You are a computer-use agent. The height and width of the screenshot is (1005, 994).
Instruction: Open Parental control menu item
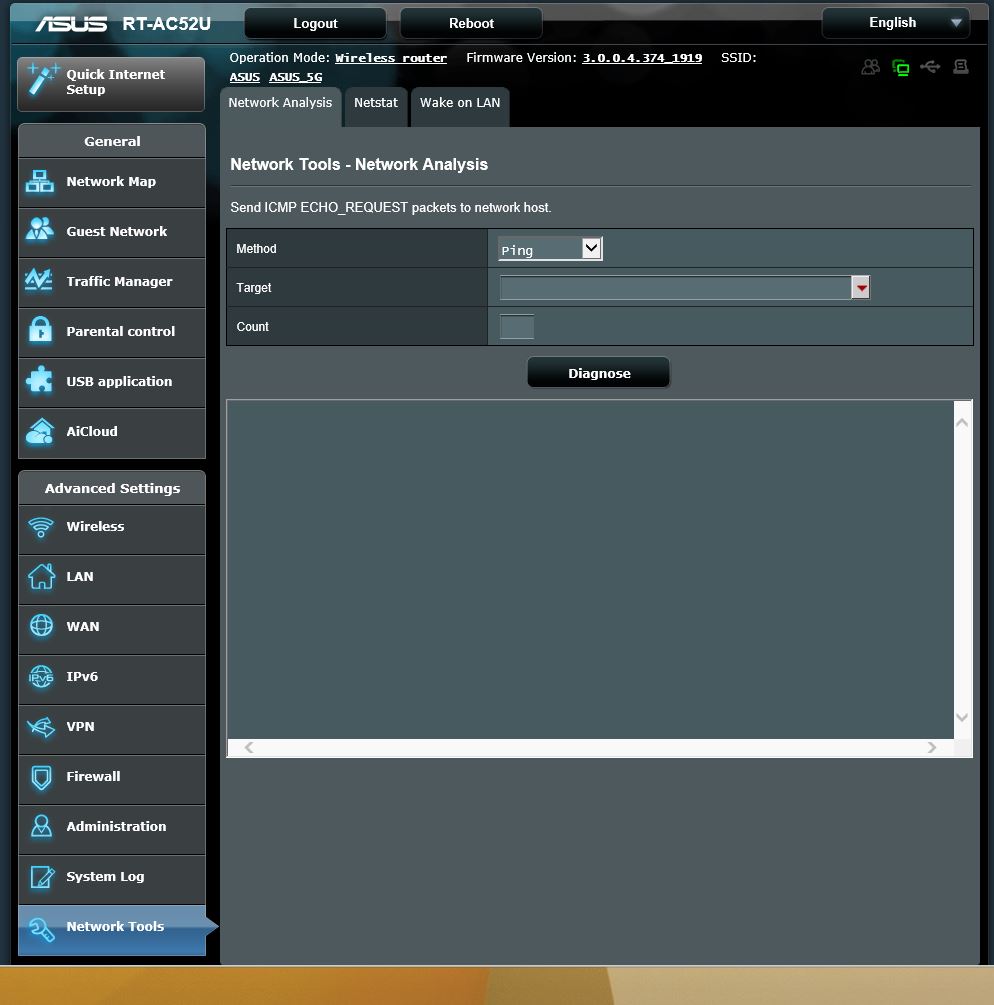[x=112, y=332]
